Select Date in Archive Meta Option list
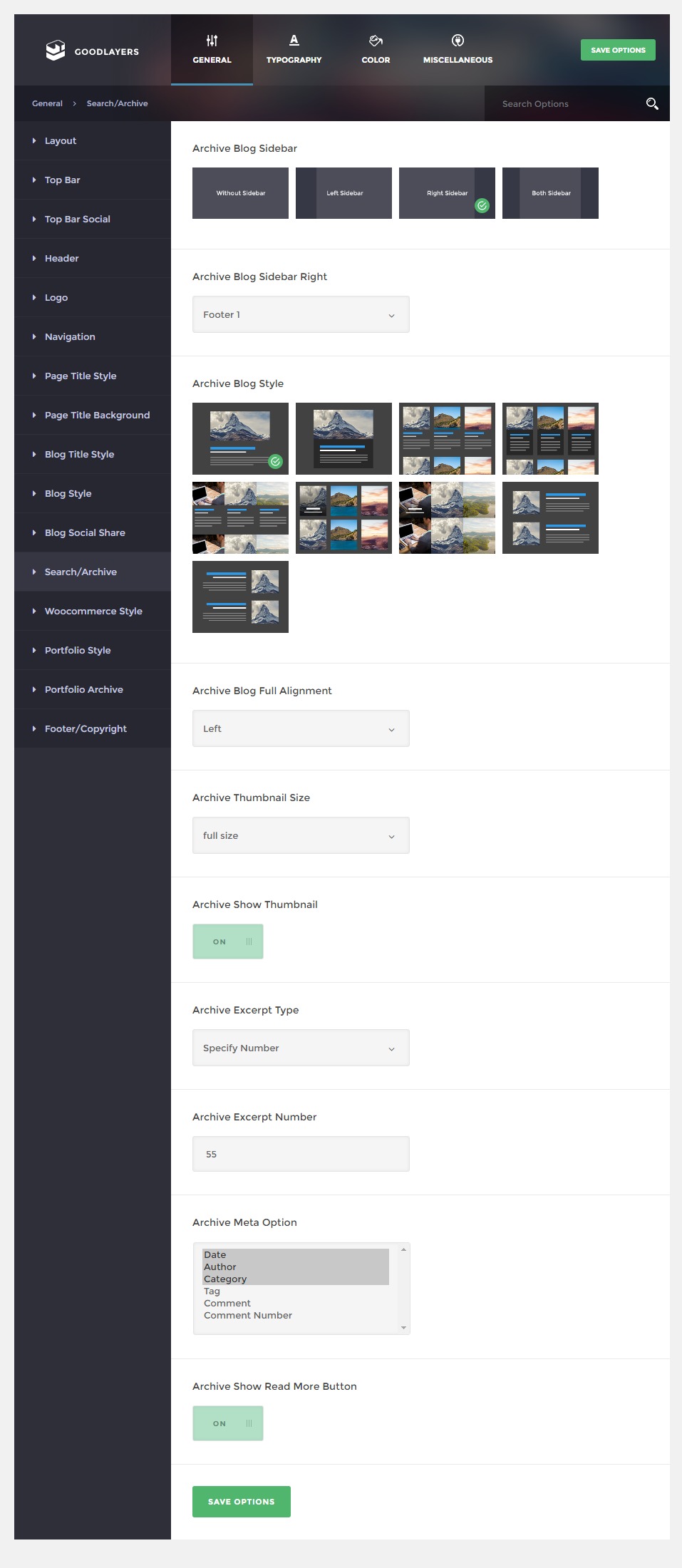Image resolution: width=682 pixels, height=1568 pixels. (x=296, y=1254)
